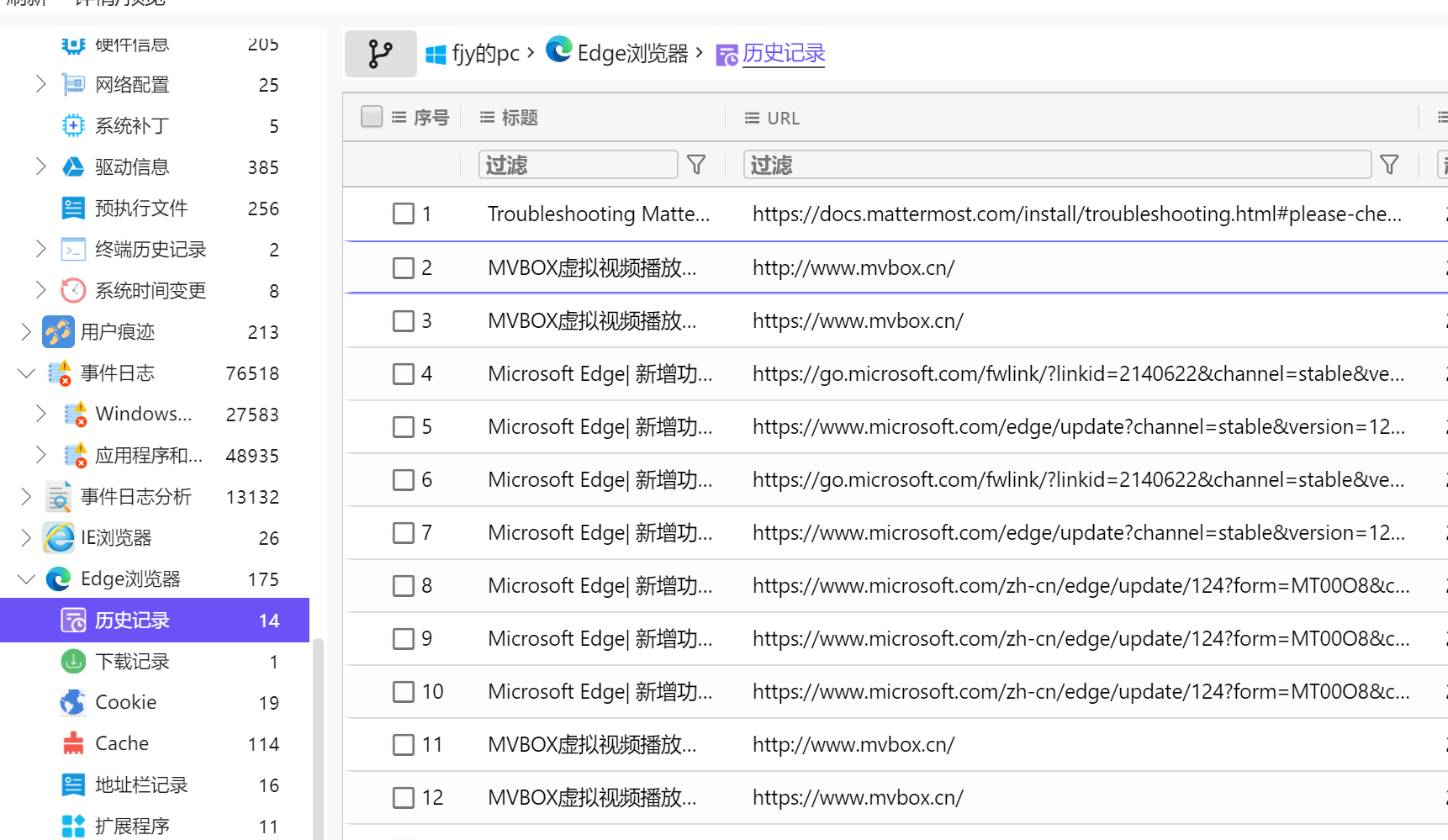Screen dimensions: 1448x840
Task: Click the 标题 filter input field
Action: pyautogui.click(x=579, y=165)
